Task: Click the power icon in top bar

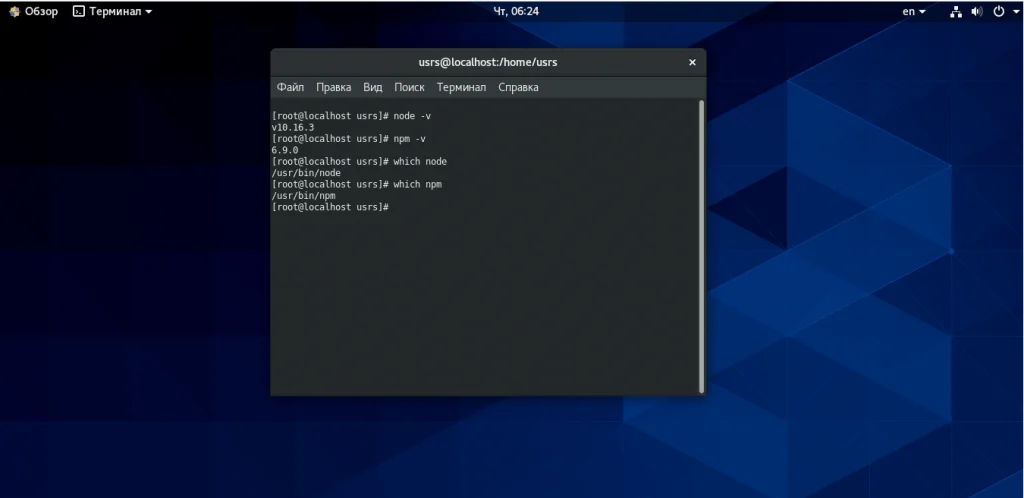Action: point(999,11)
